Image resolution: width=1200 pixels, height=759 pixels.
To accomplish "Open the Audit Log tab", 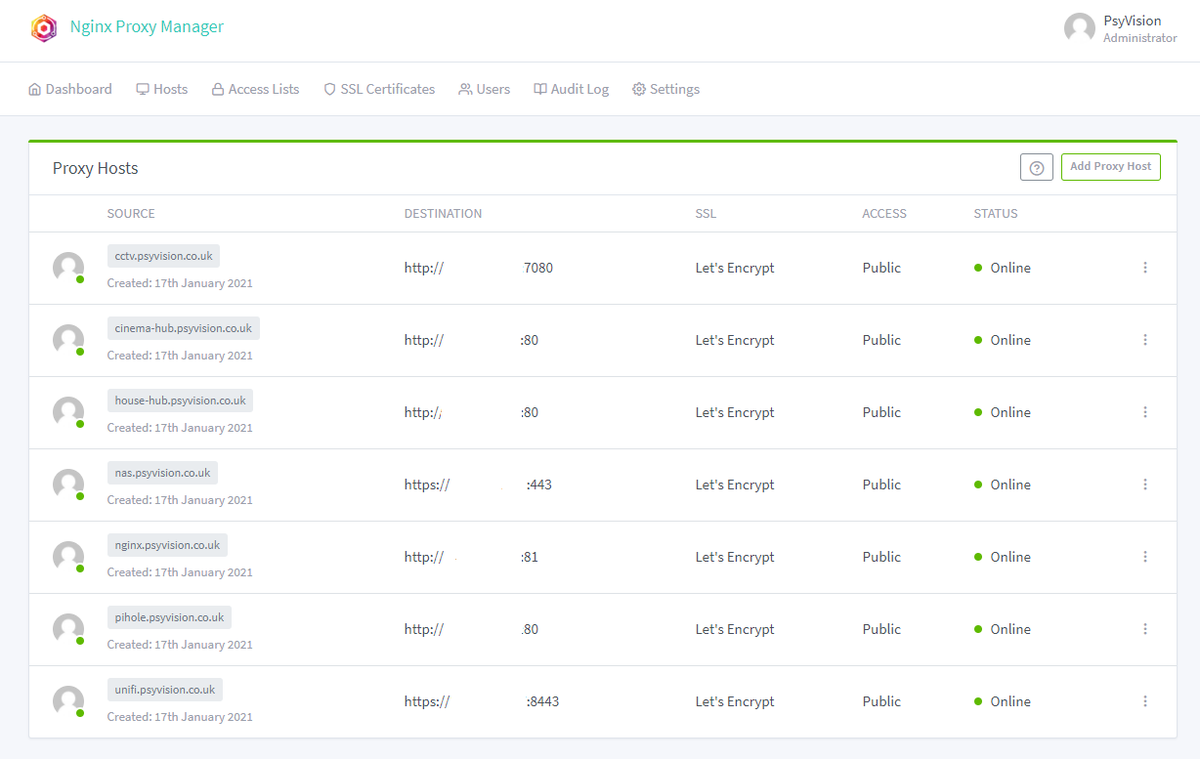I will 571,89.
